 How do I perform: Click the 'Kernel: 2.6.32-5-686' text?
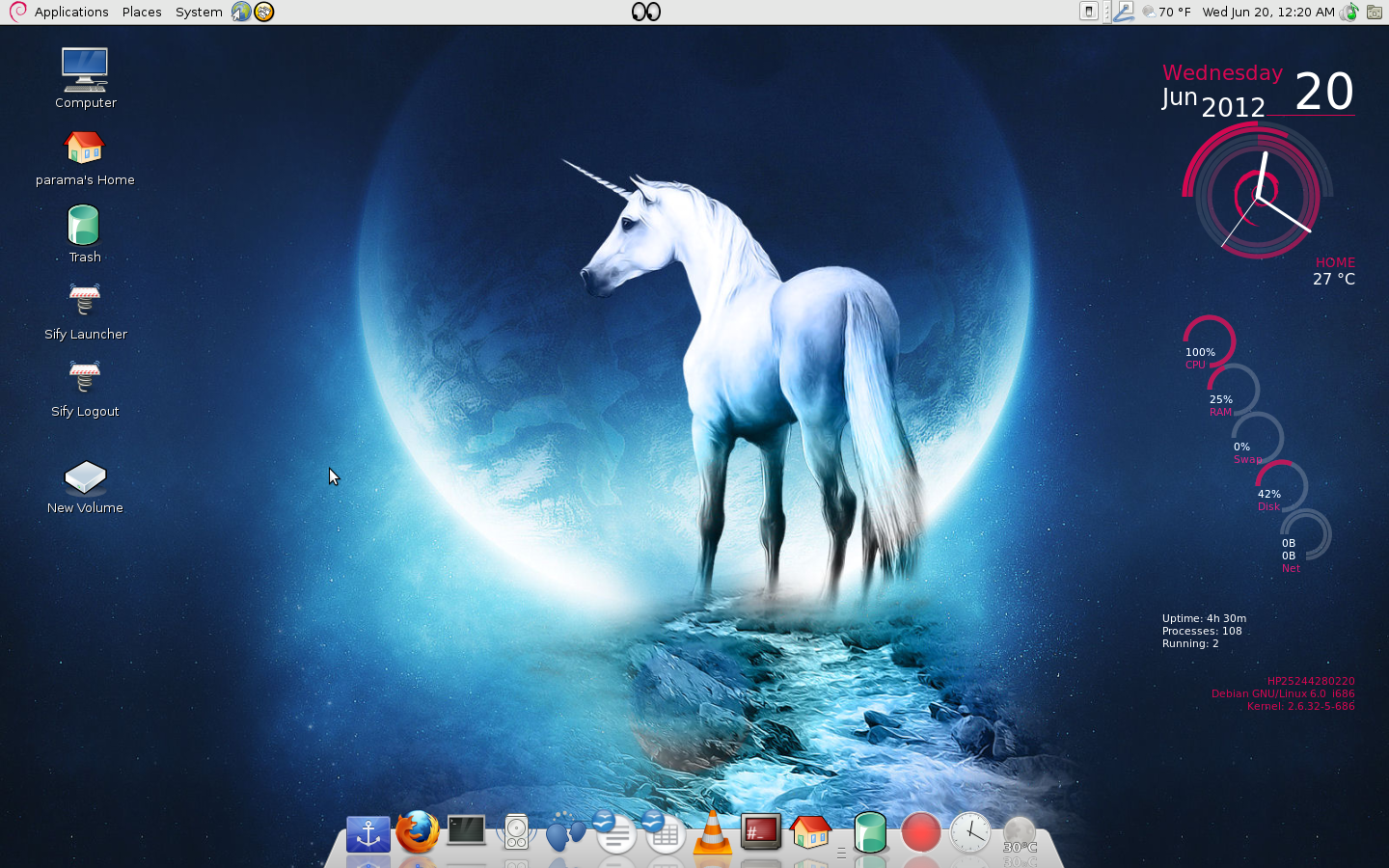pyautogui.click(x=1300, y=706)
